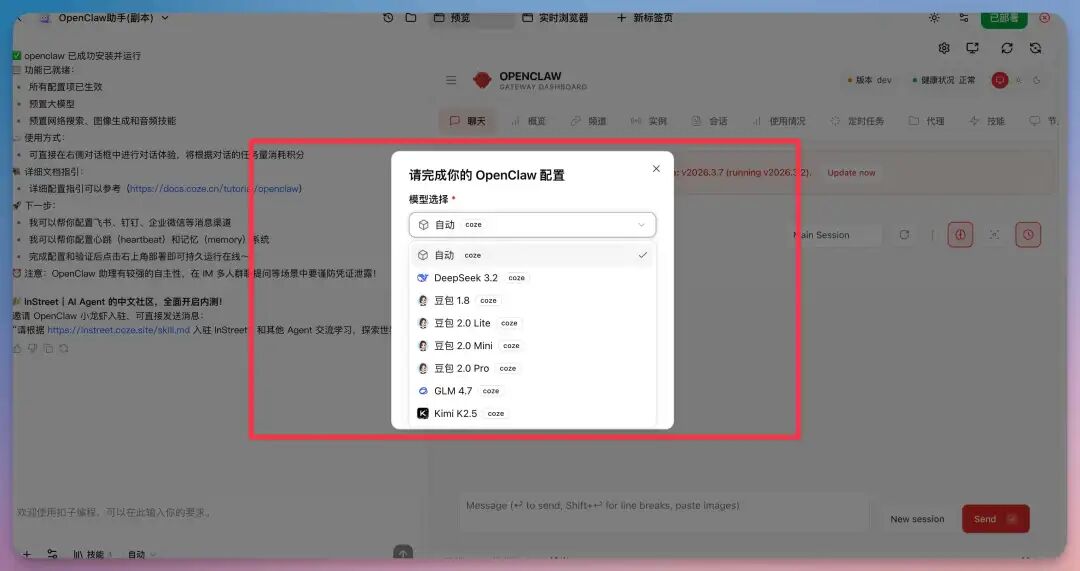Open the sliders settings icon in top bar
Screen dimensions: 1080x571
(x=964, y=18)
